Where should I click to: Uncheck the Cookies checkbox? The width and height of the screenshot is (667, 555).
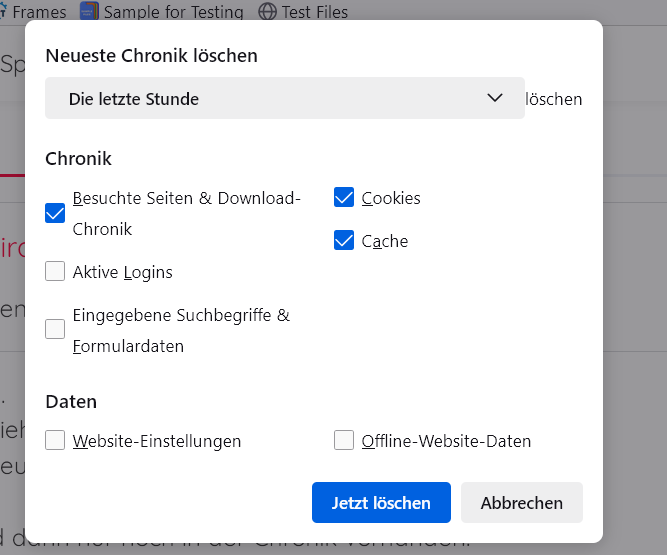click(x=344, y=198)
